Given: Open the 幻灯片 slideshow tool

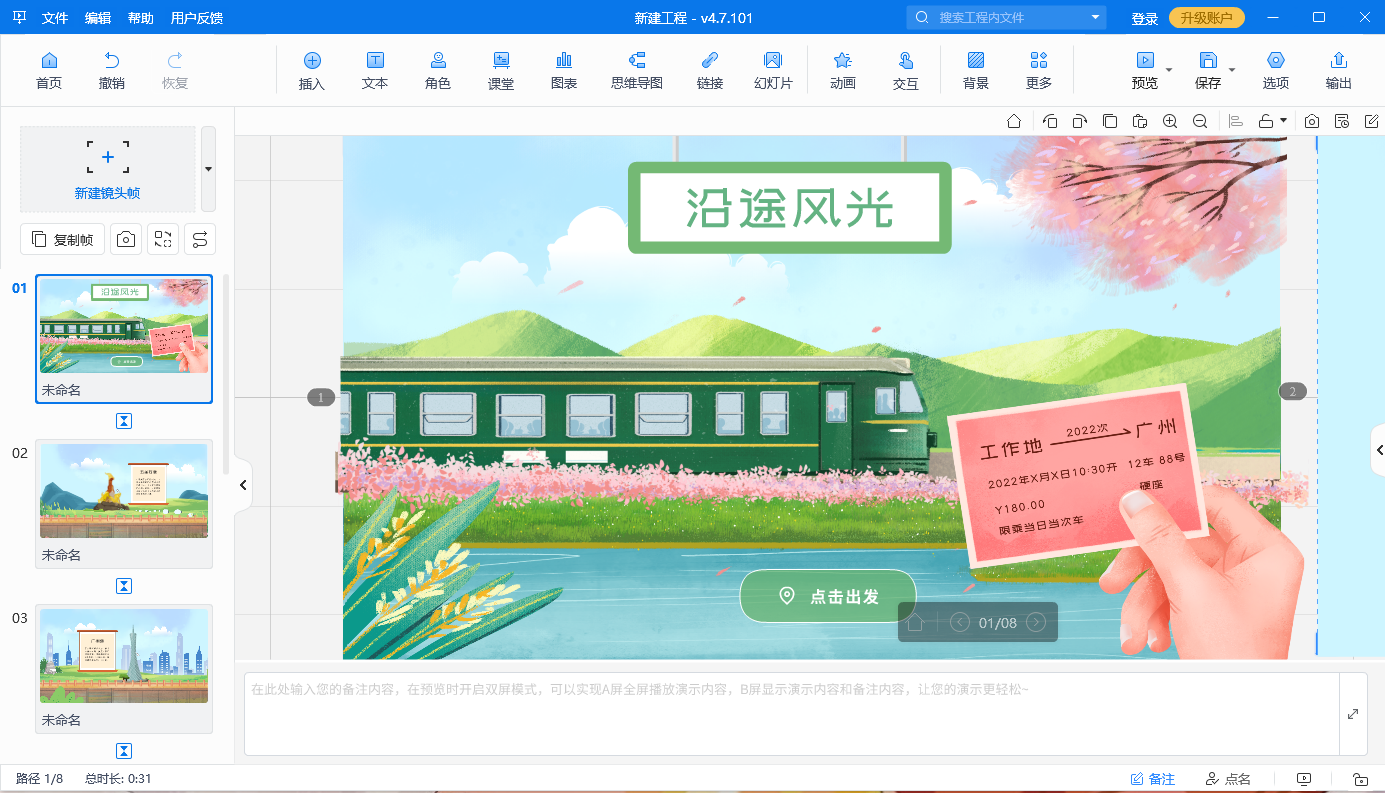Looking at the screenshot, I should pos(773,71).
